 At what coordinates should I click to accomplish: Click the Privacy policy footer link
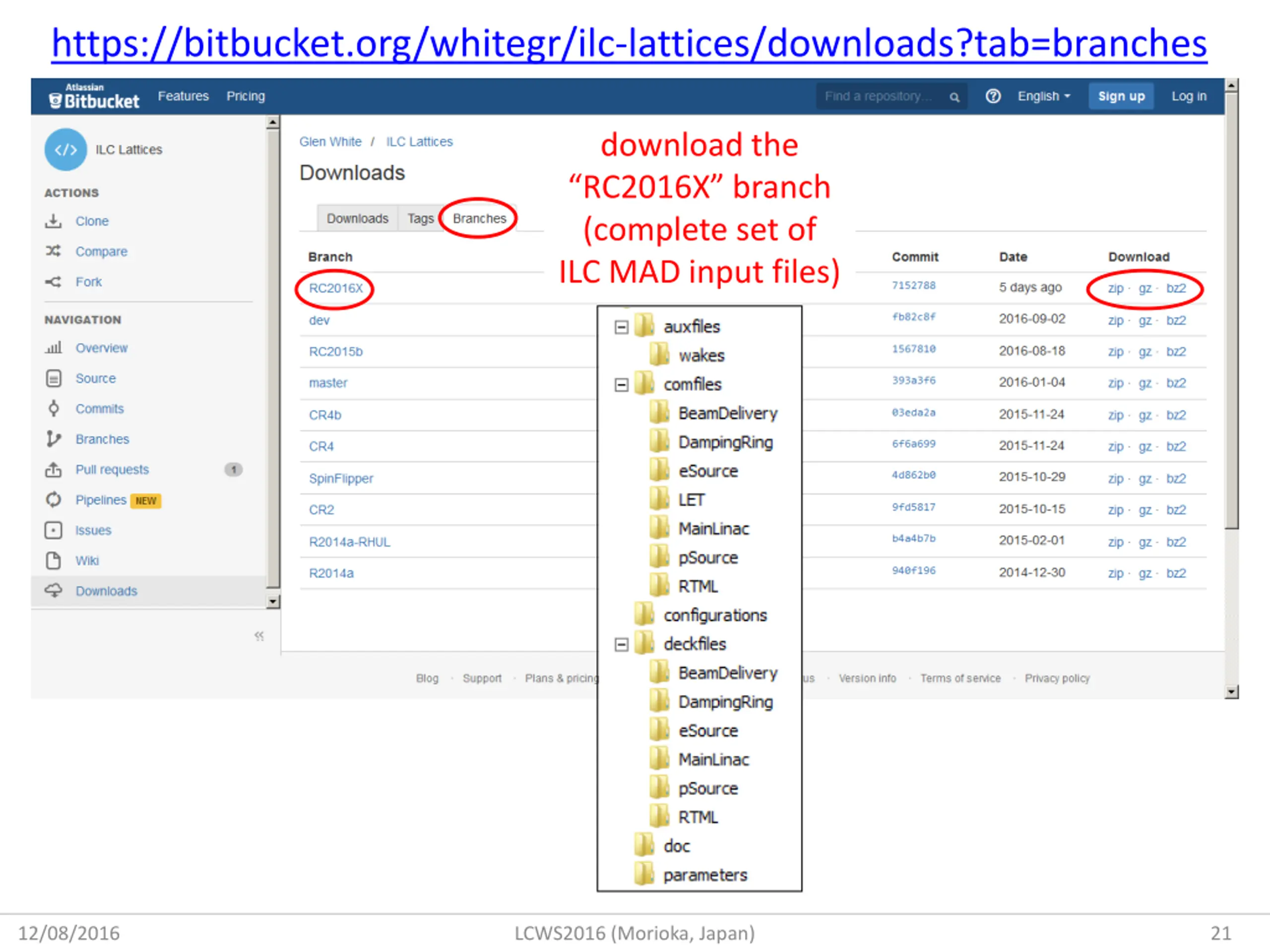(x=1057, y=678)
